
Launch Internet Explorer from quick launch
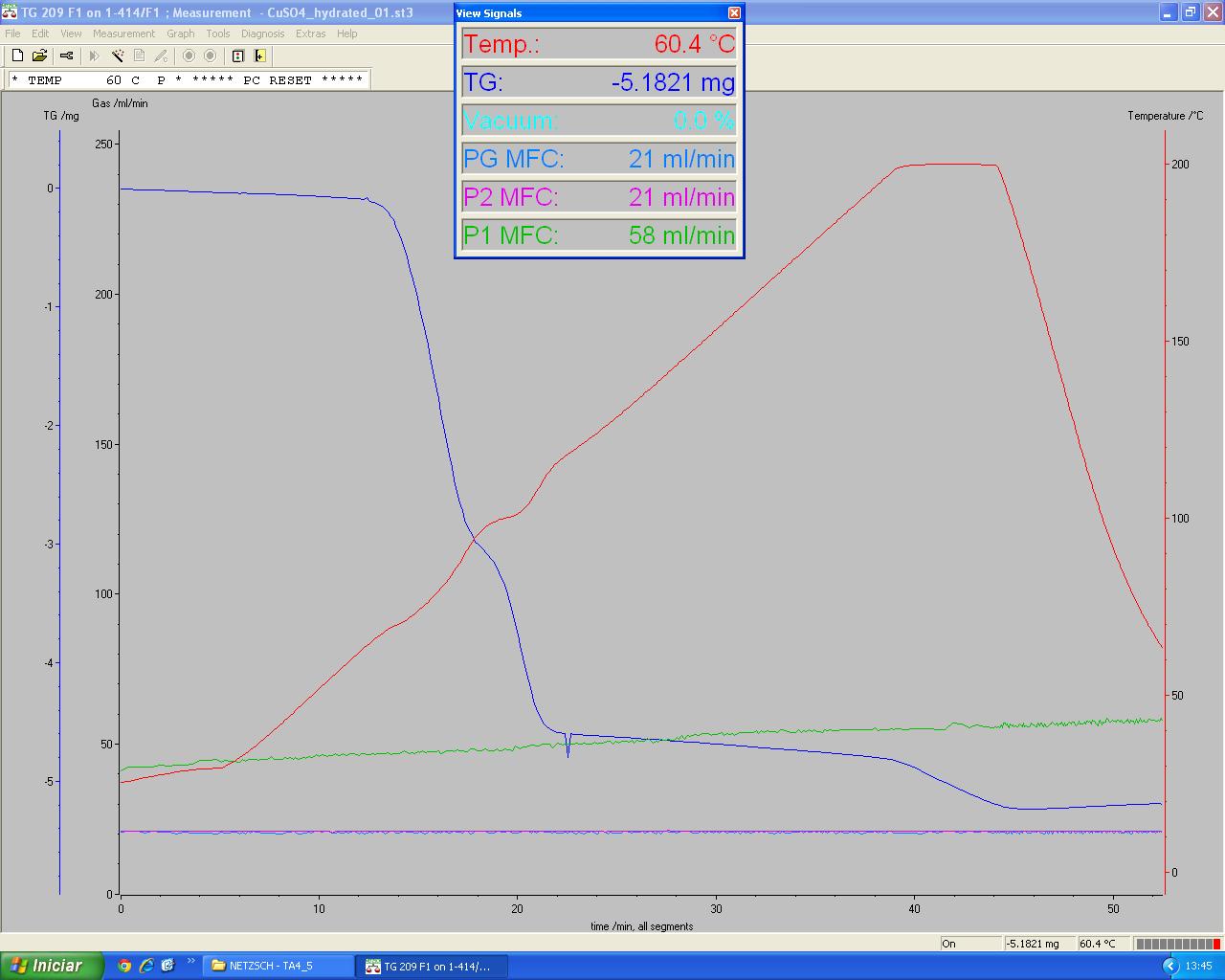point(146,966)
